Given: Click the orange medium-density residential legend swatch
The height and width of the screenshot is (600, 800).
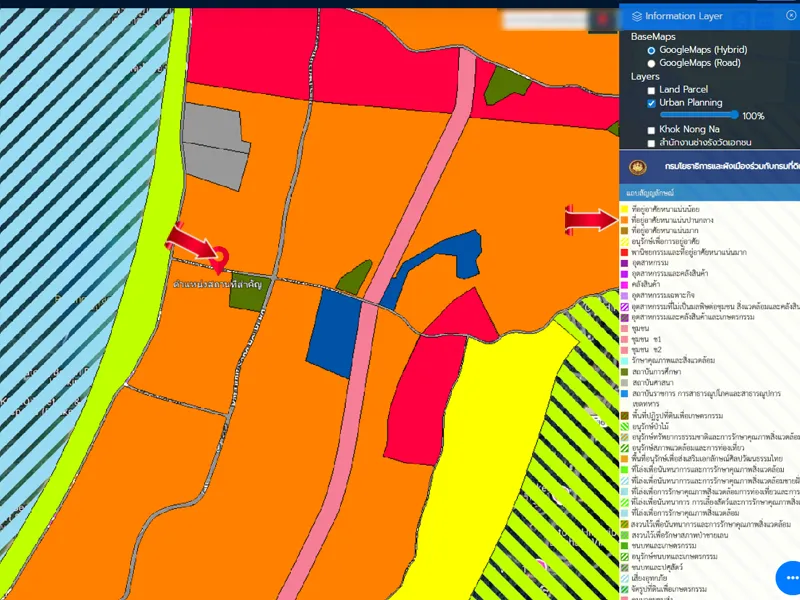Looking at the screenshot, I should (624, 219).
